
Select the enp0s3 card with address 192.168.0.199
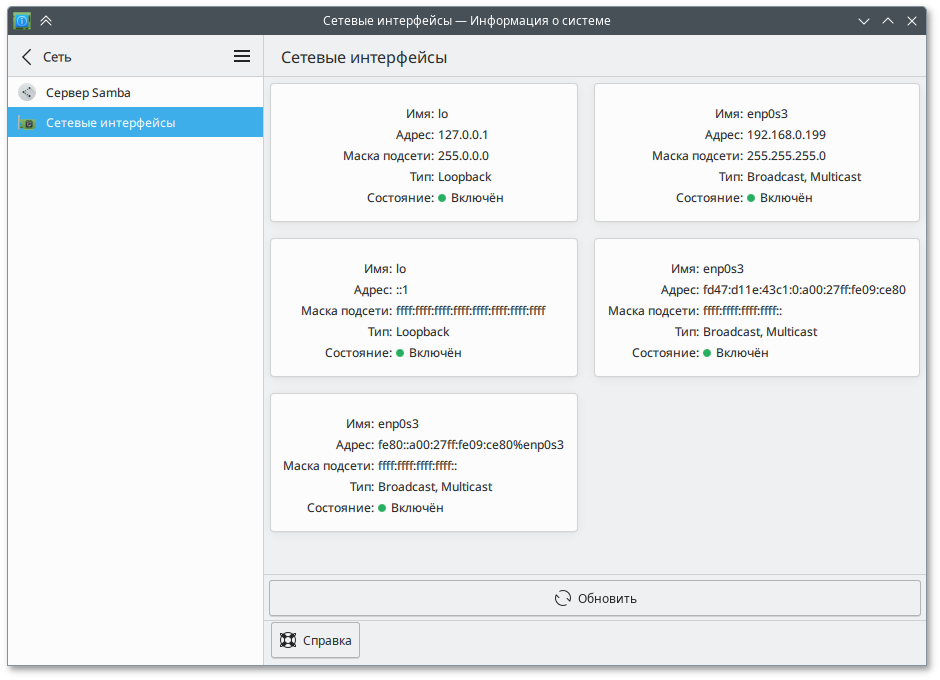[756, 152]
